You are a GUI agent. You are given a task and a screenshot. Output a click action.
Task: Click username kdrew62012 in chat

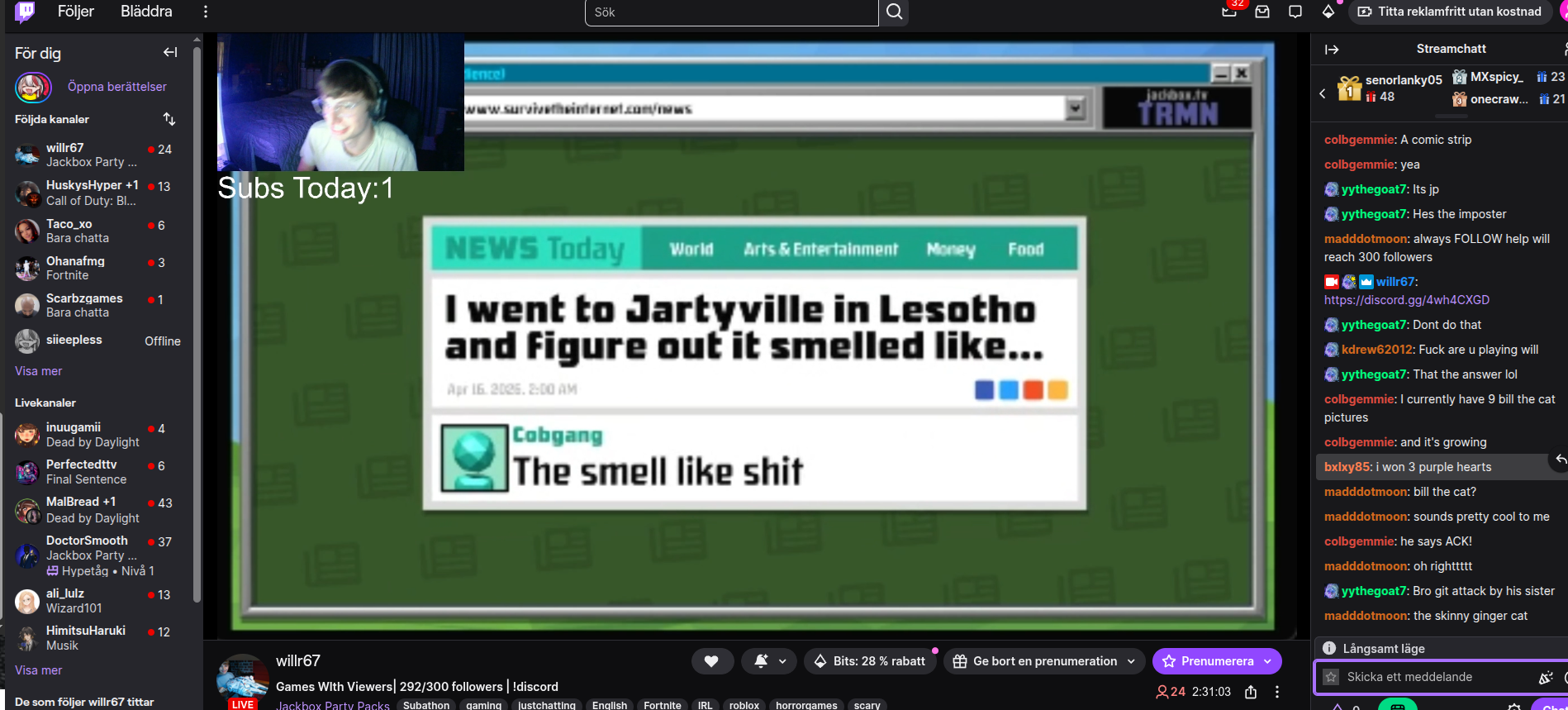pyautogui.click(x=1376, y=350)
